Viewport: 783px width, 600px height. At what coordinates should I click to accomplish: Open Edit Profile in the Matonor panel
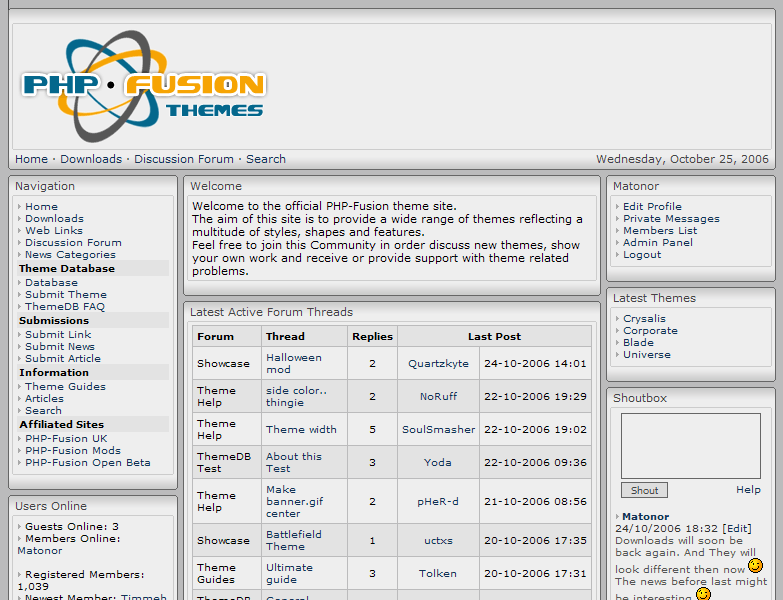tap(652, 207)
